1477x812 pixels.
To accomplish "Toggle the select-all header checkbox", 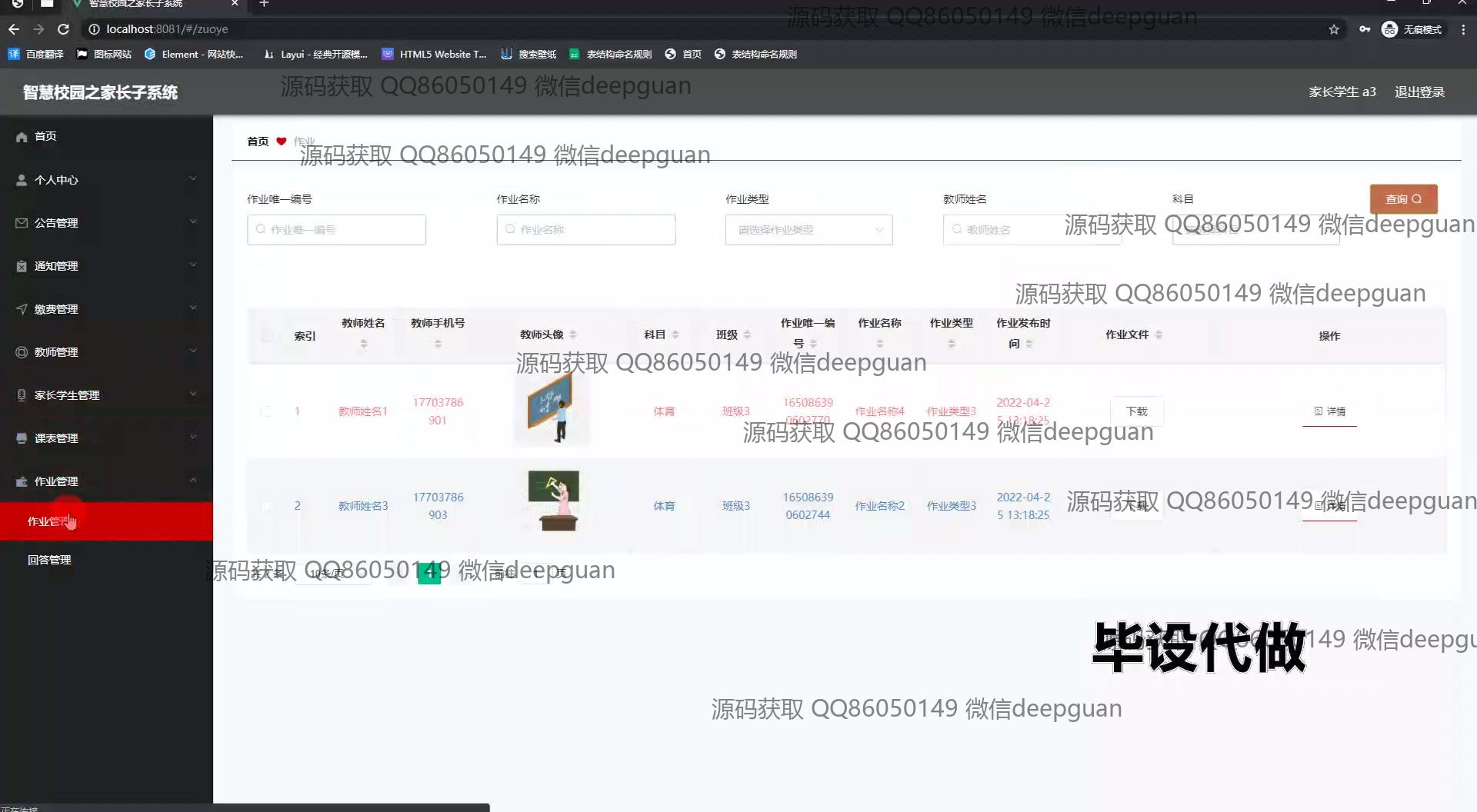I will tap(267, 336).
